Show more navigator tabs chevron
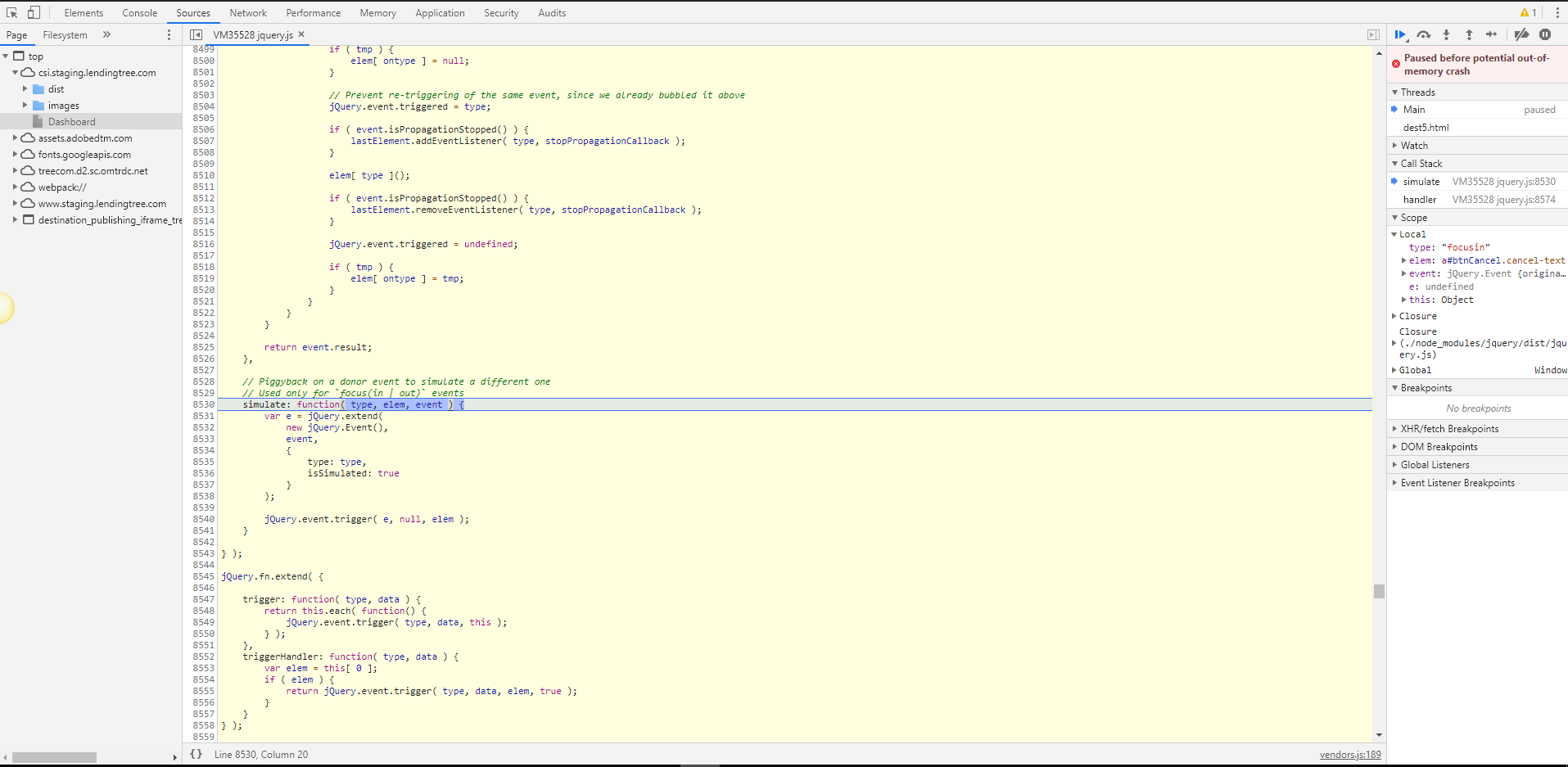 coord(106,34)
